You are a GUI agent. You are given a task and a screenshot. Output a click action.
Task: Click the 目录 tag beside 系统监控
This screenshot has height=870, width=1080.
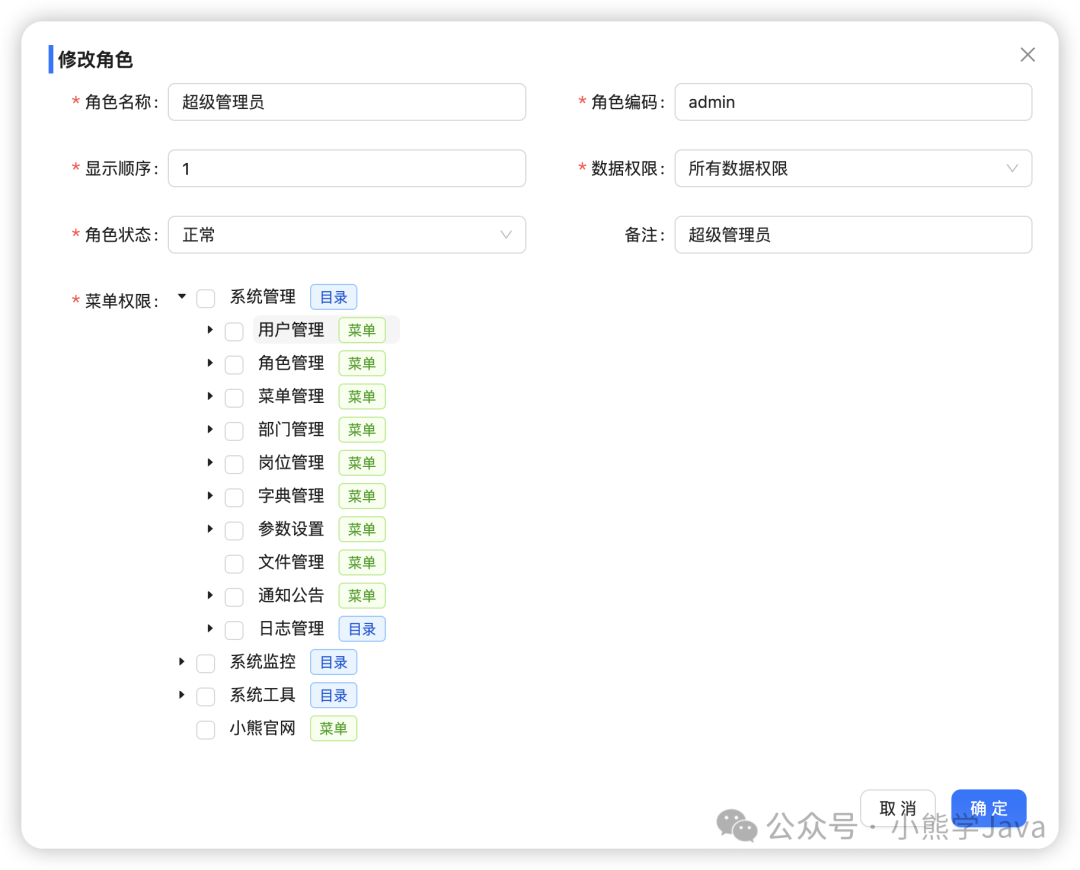[333, 662]
